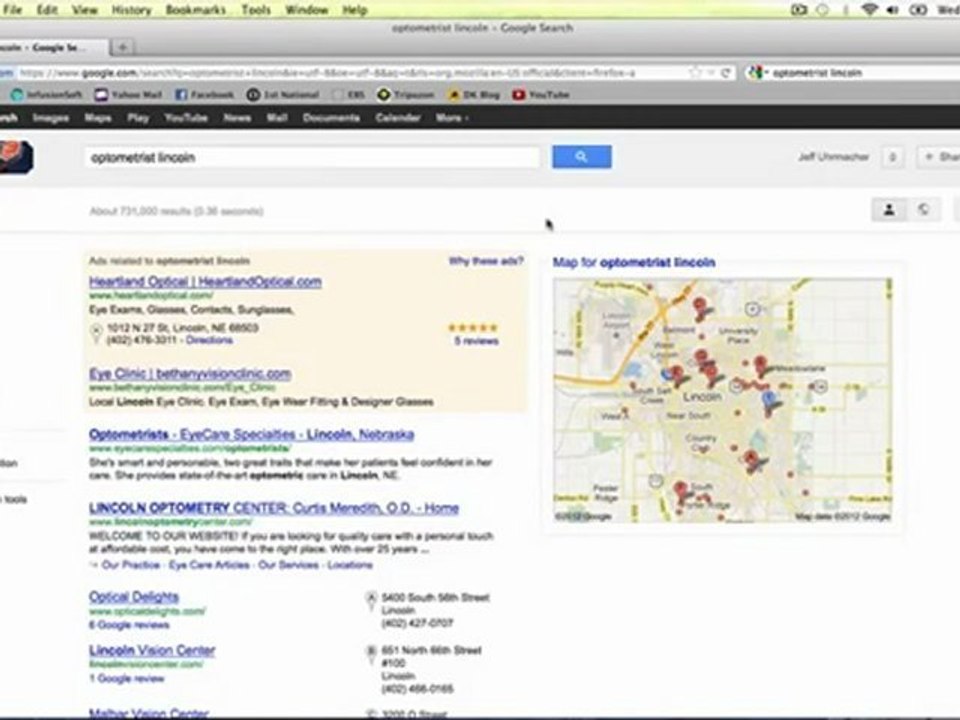This screenshot has width=960, height=720.
Task: Bookmark this page with the star icon
Action: [x=695, y=73]
